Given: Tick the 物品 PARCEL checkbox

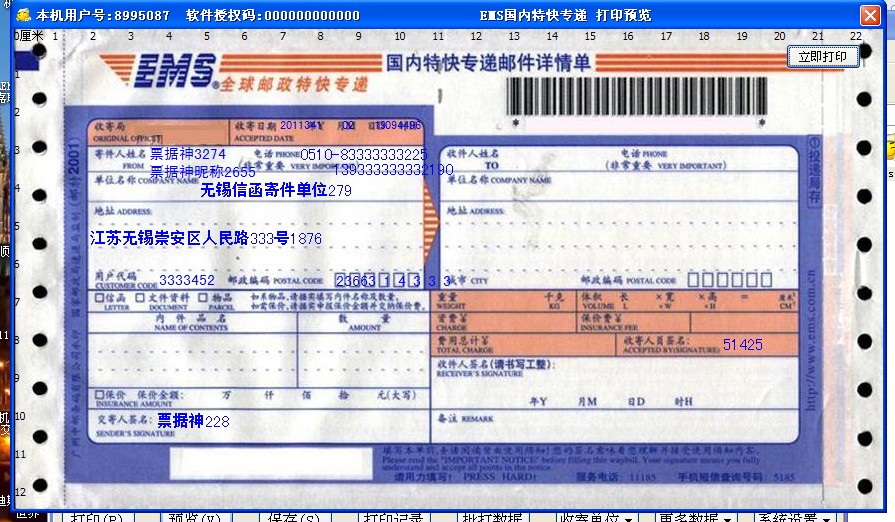Looking at the screenshot, I should coord(203,298).
